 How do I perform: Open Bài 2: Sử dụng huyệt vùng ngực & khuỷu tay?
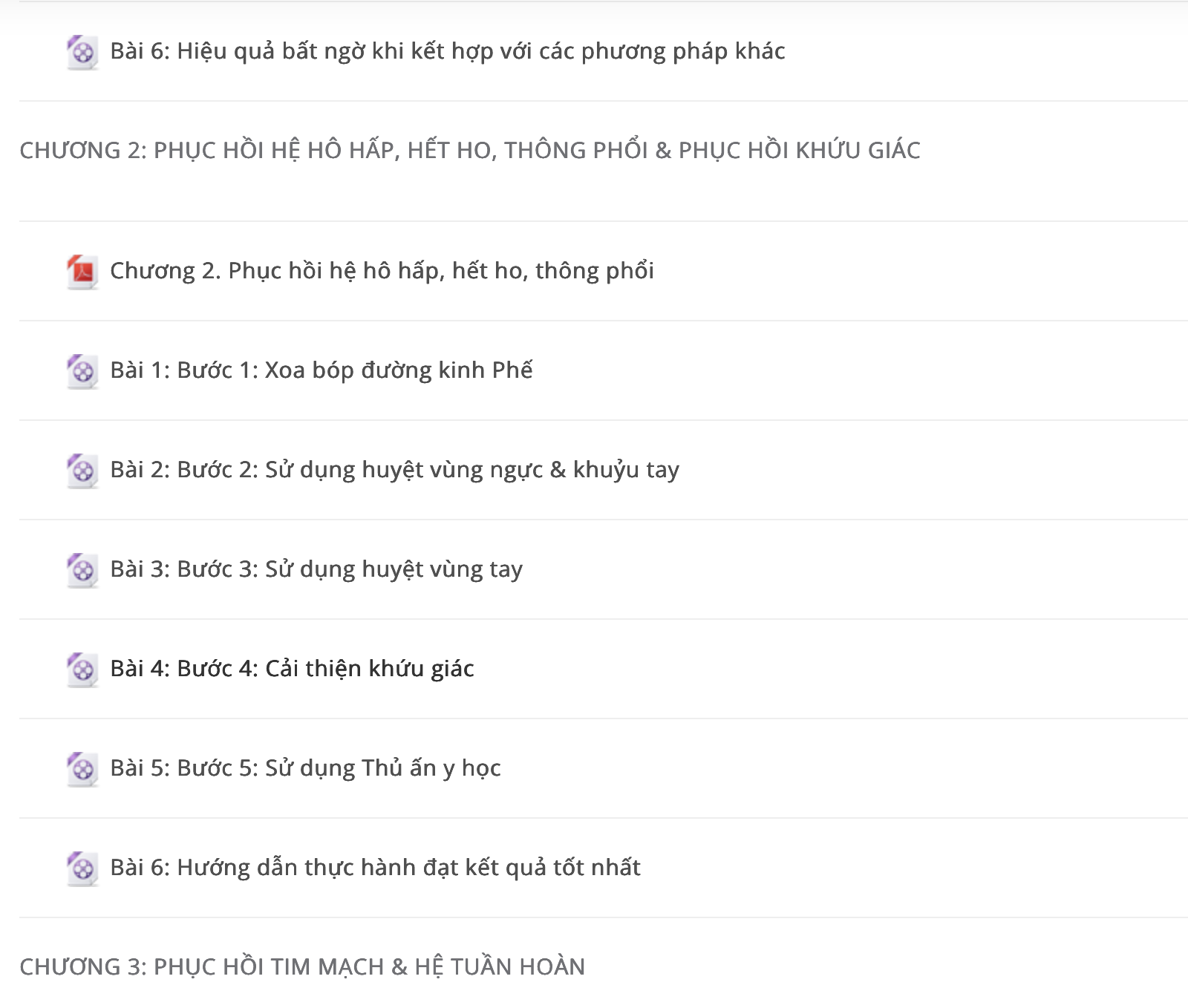click(x=394, y=470)
